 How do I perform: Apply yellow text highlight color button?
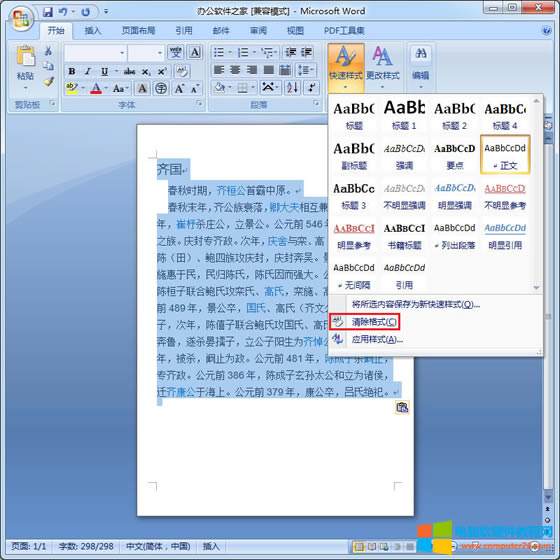(72, 88)
